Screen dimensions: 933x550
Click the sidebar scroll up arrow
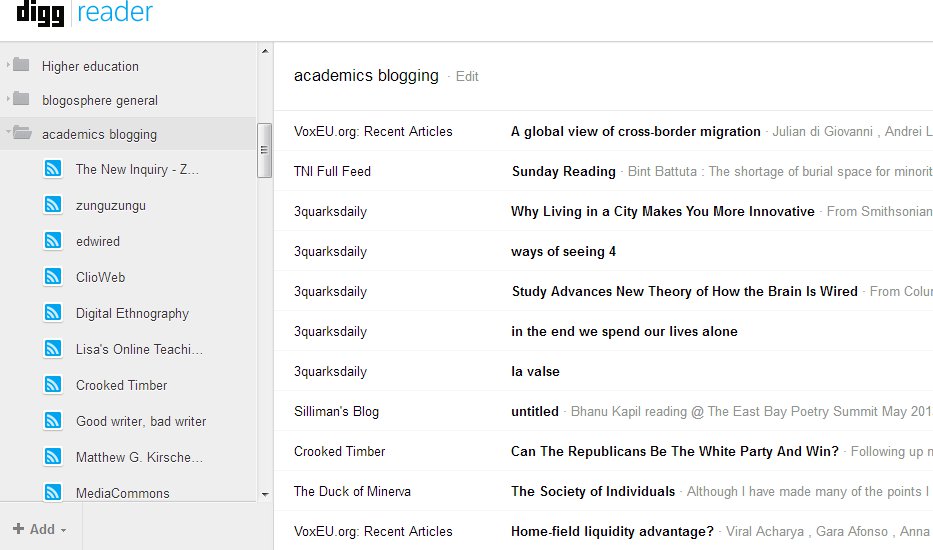pos(265,51)
